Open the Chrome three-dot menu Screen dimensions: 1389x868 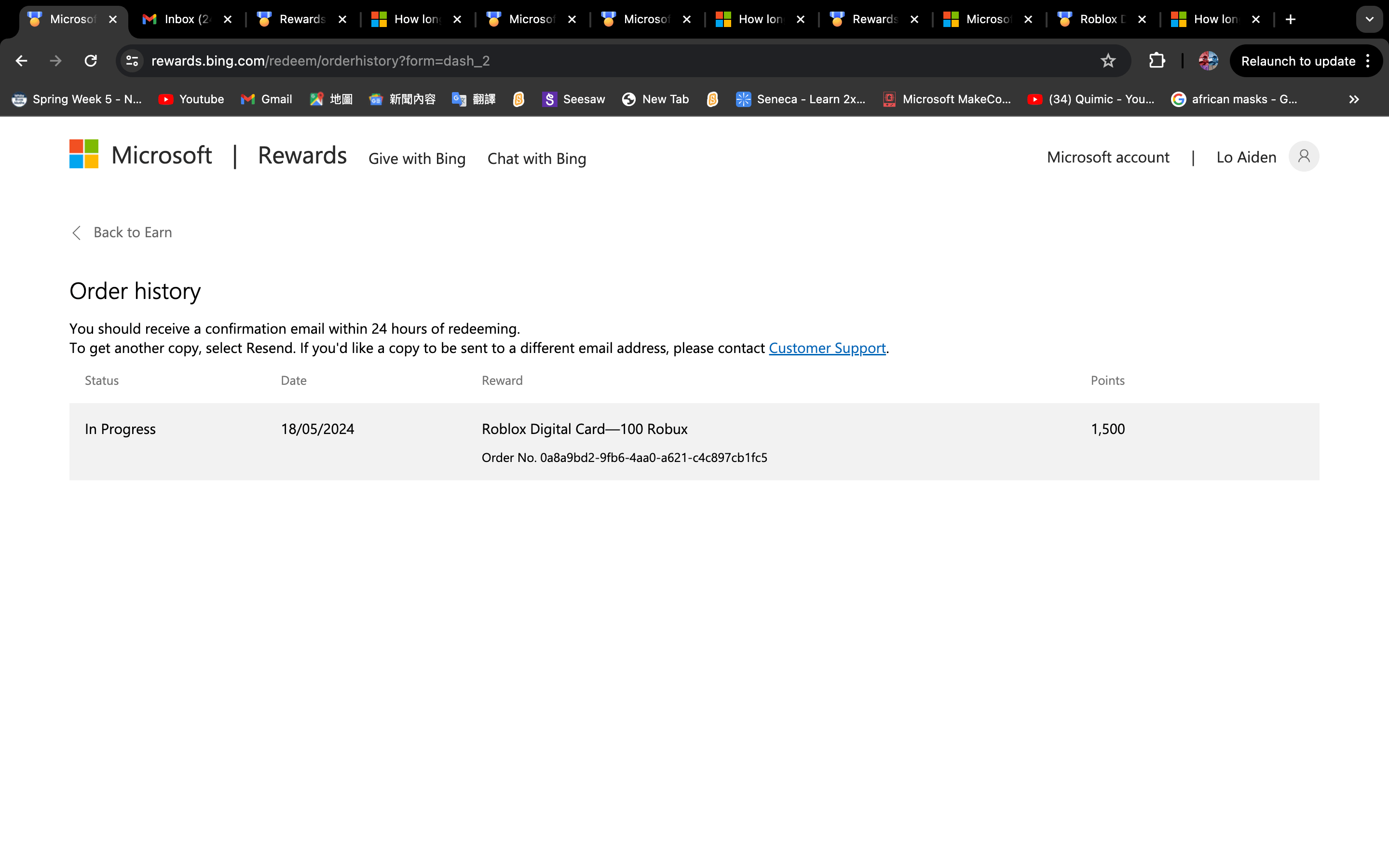(x=1368, y=61)
